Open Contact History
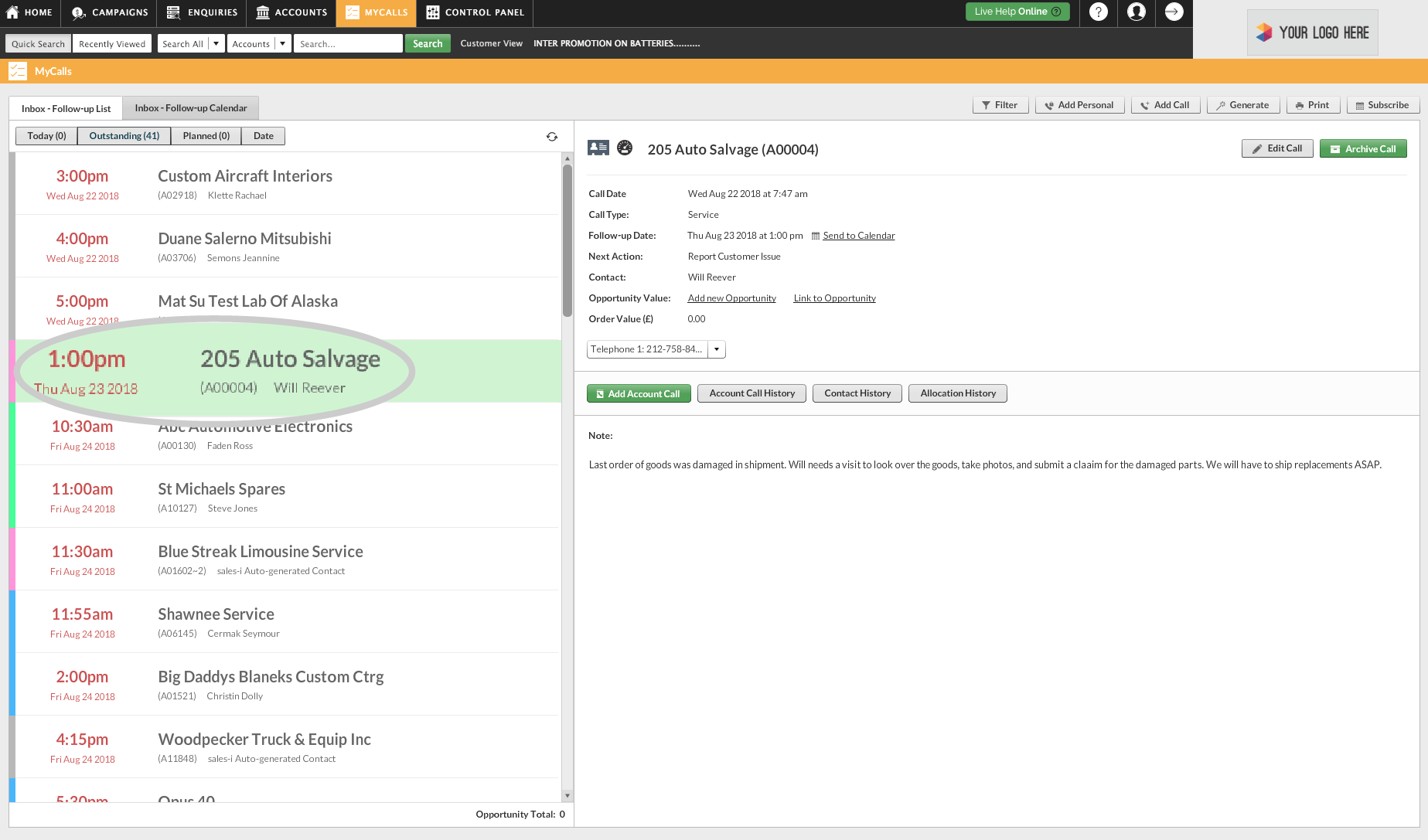This screenshot has height=840, width=1428. 857,393
